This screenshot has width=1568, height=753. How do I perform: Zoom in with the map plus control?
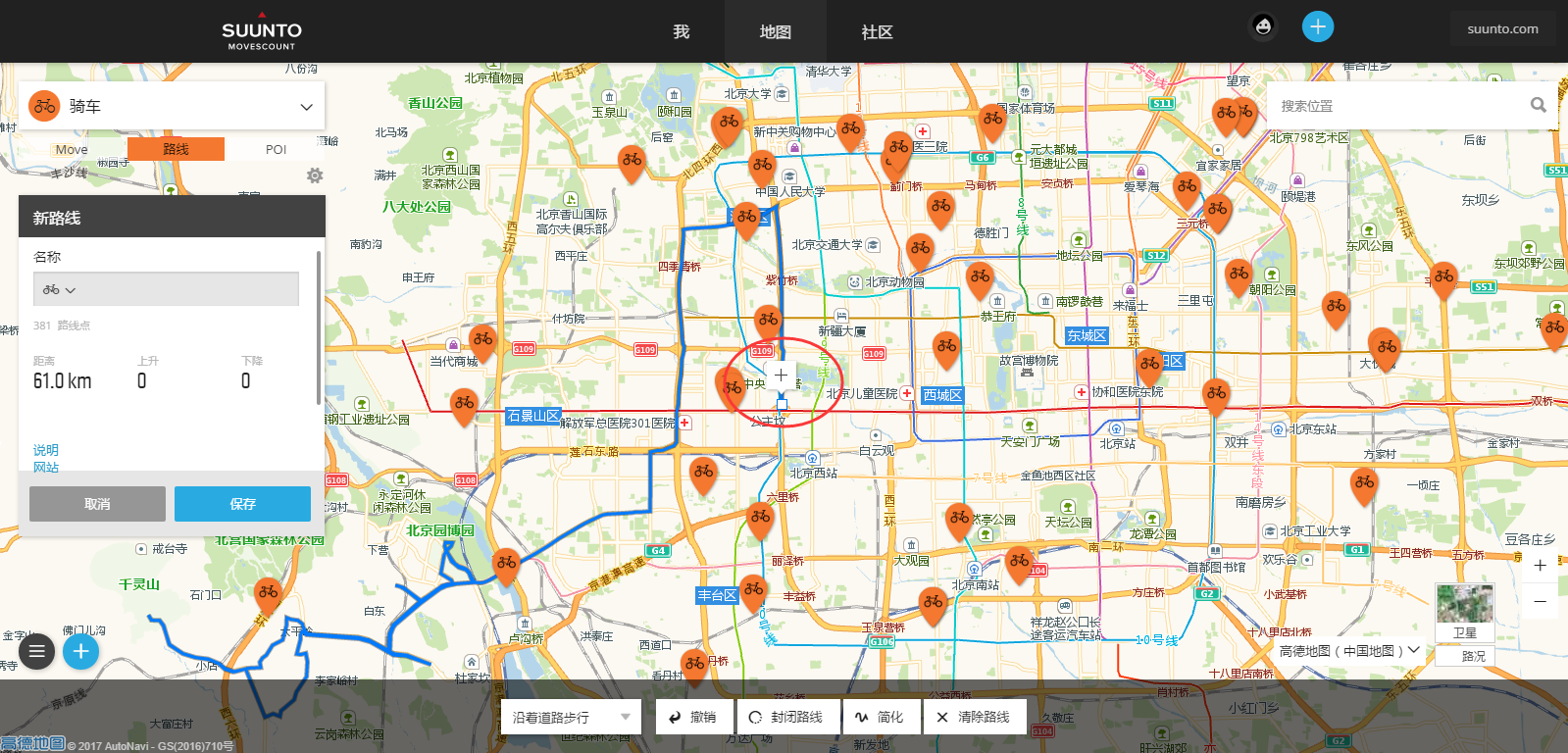point(1541,565)
